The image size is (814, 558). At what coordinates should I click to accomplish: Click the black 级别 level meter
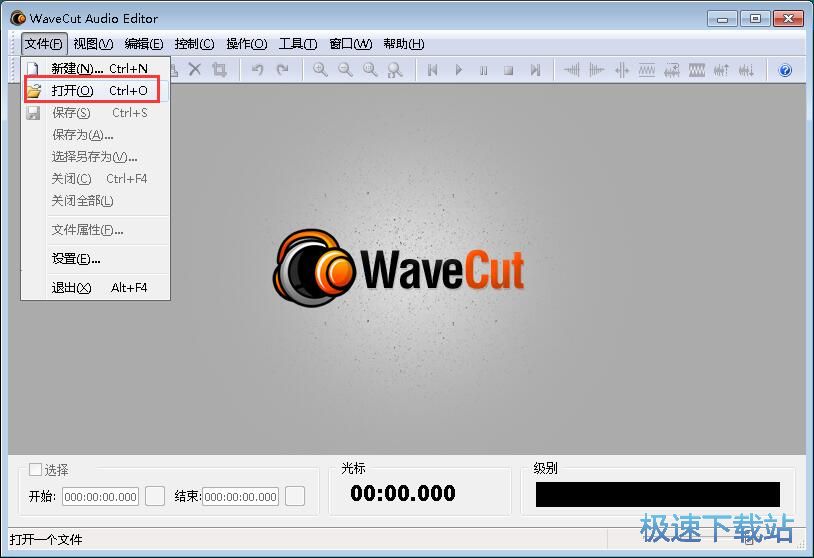[658, 494]
